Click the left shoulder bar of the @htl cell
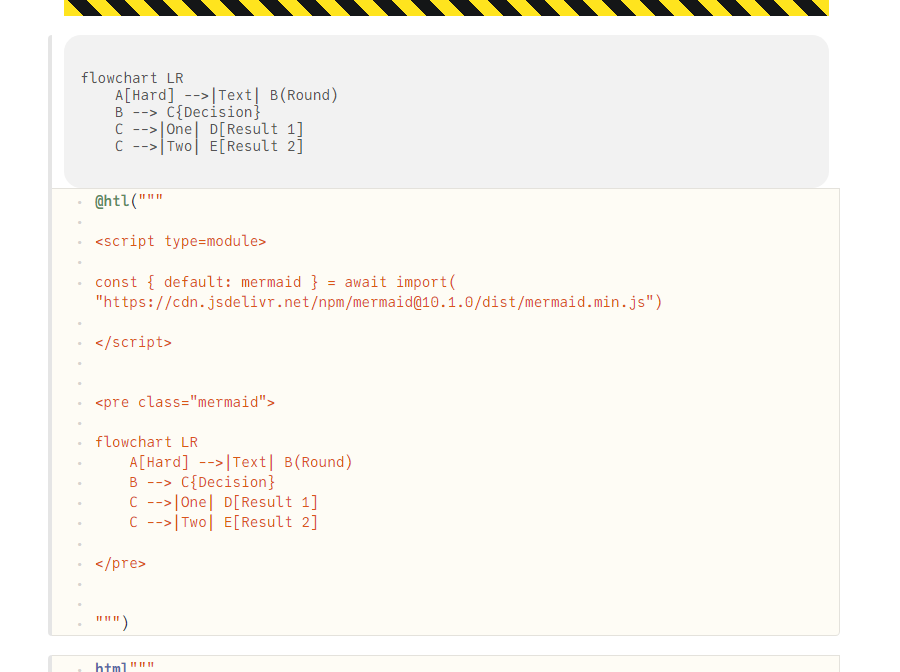This screenshot has width=900, height=672. tap(50, 335)
